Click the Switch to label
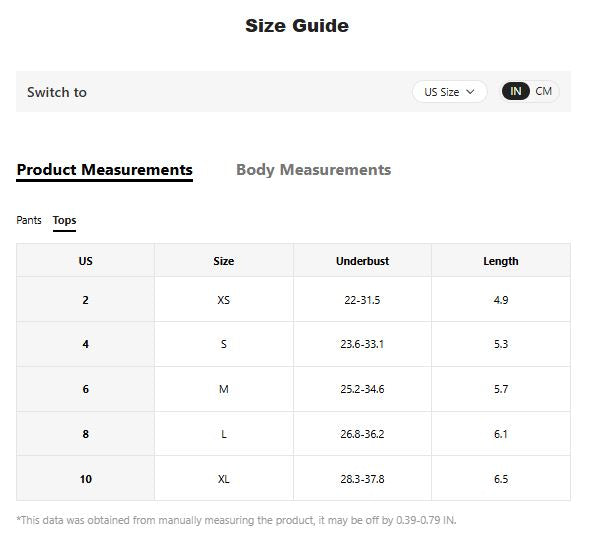 (x=57, y=92)
